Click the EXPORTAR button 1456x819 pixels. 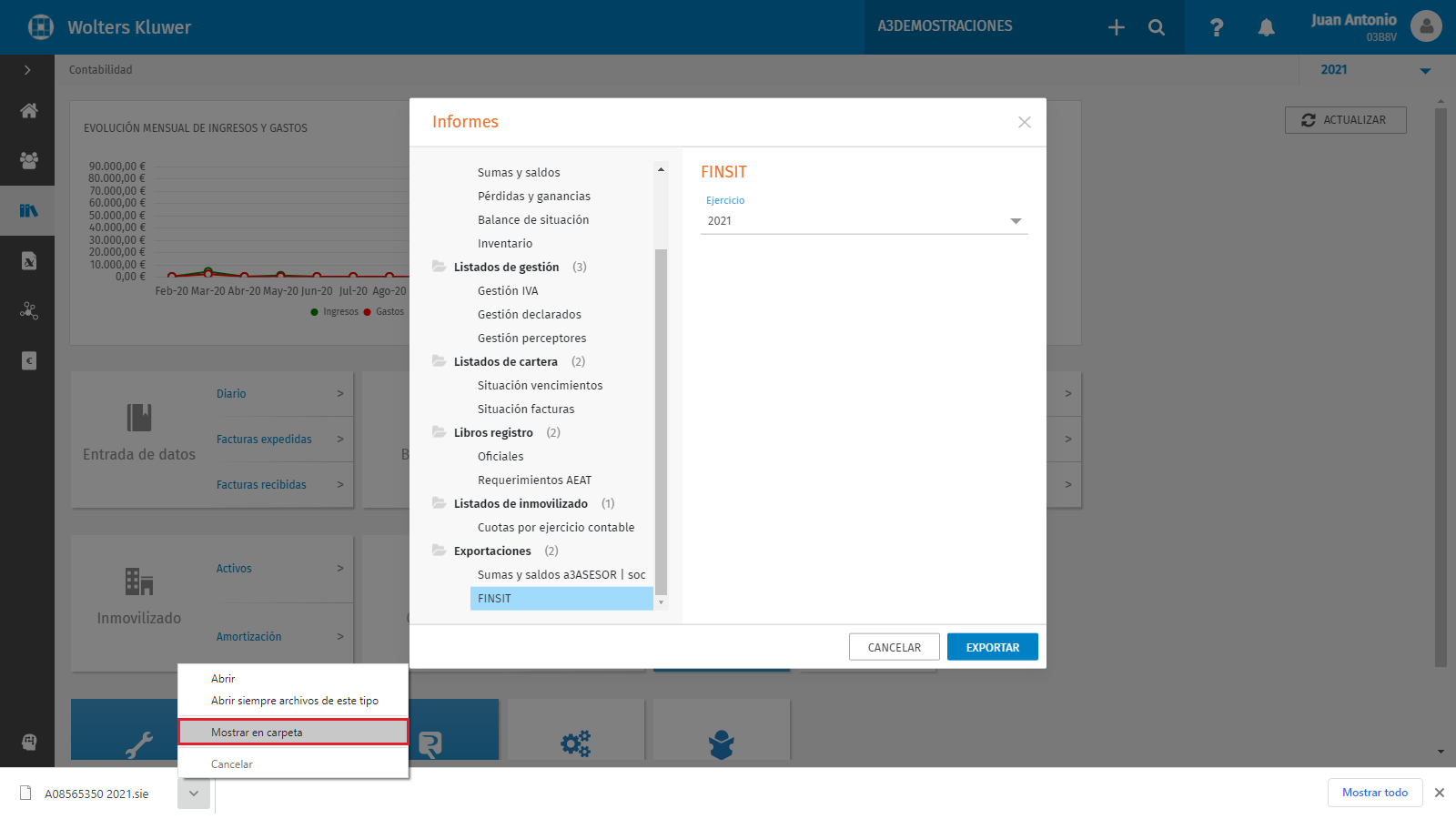993,647
